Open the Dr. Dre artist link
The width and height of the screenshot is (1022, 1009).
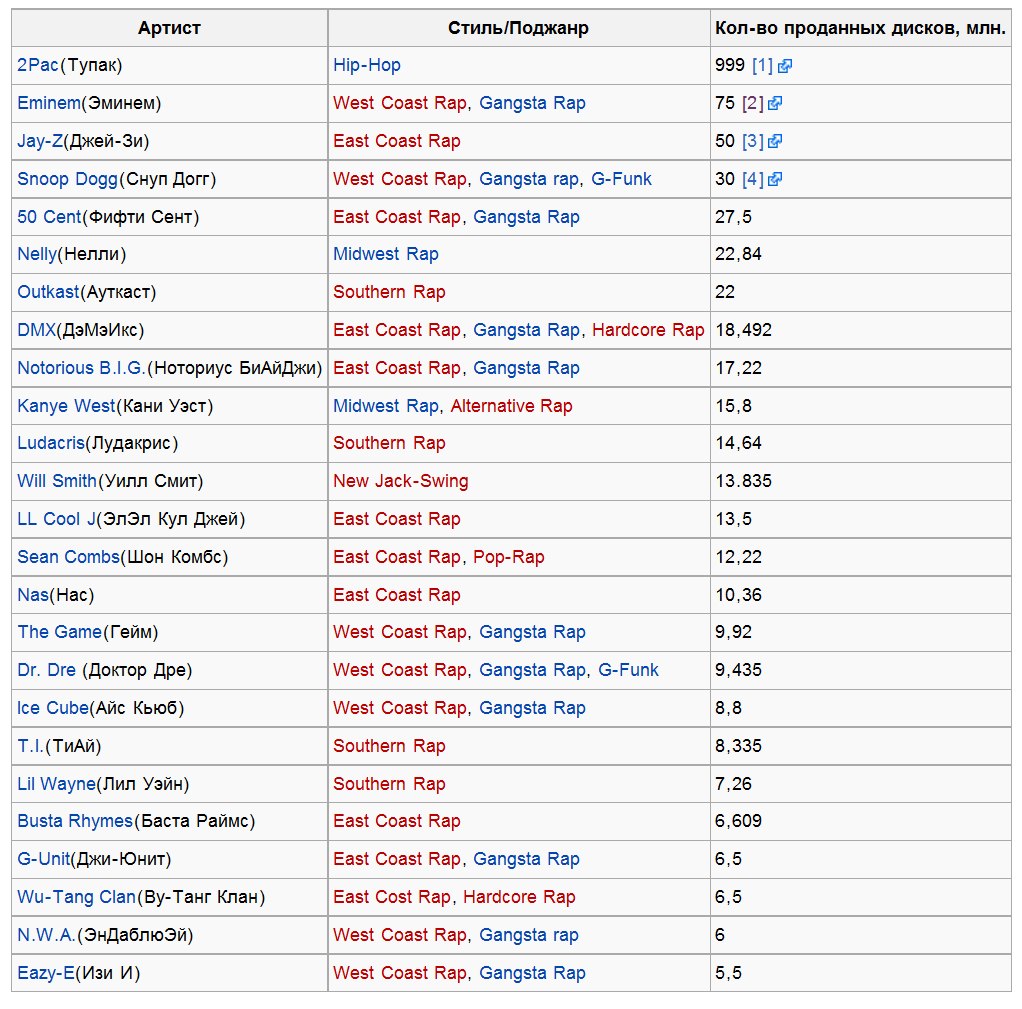pos(46,669)
